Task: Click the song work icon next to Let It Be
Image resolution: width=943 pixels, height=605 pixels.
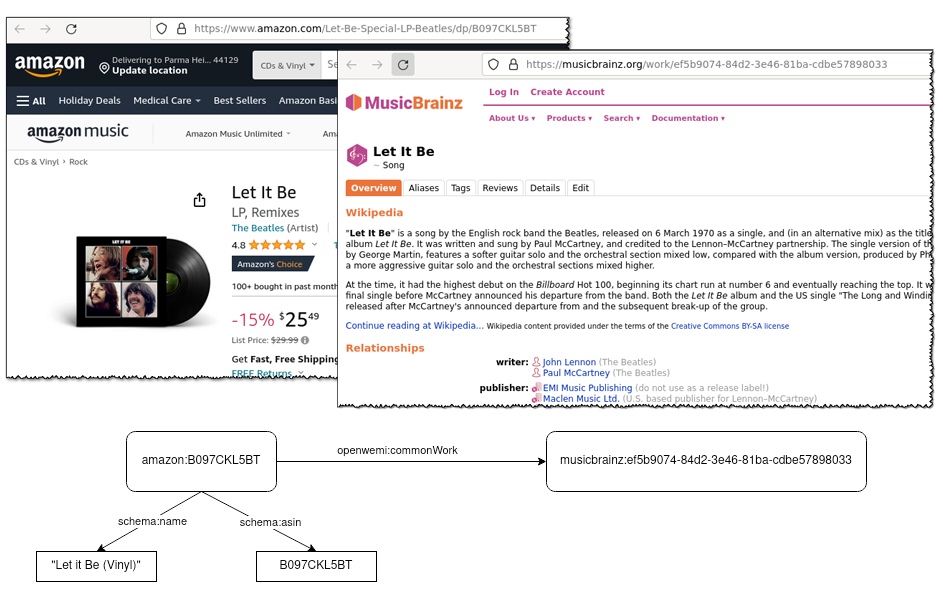Action: tap(357, 155)
